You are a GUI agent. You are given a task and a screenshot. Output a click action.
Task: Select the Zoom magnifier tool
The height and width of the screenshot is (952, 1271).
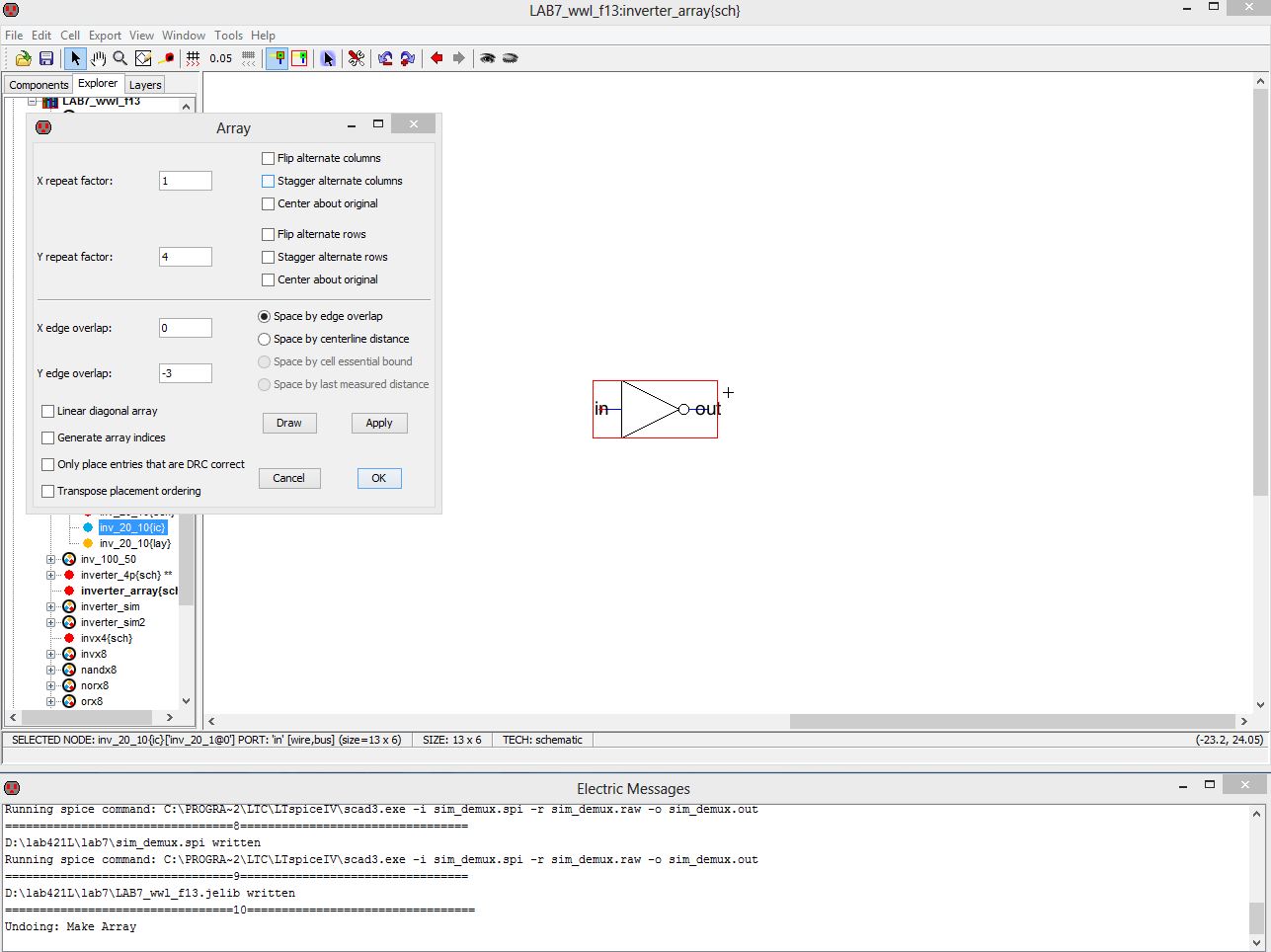pyautogui.click(x=119, y=58)
